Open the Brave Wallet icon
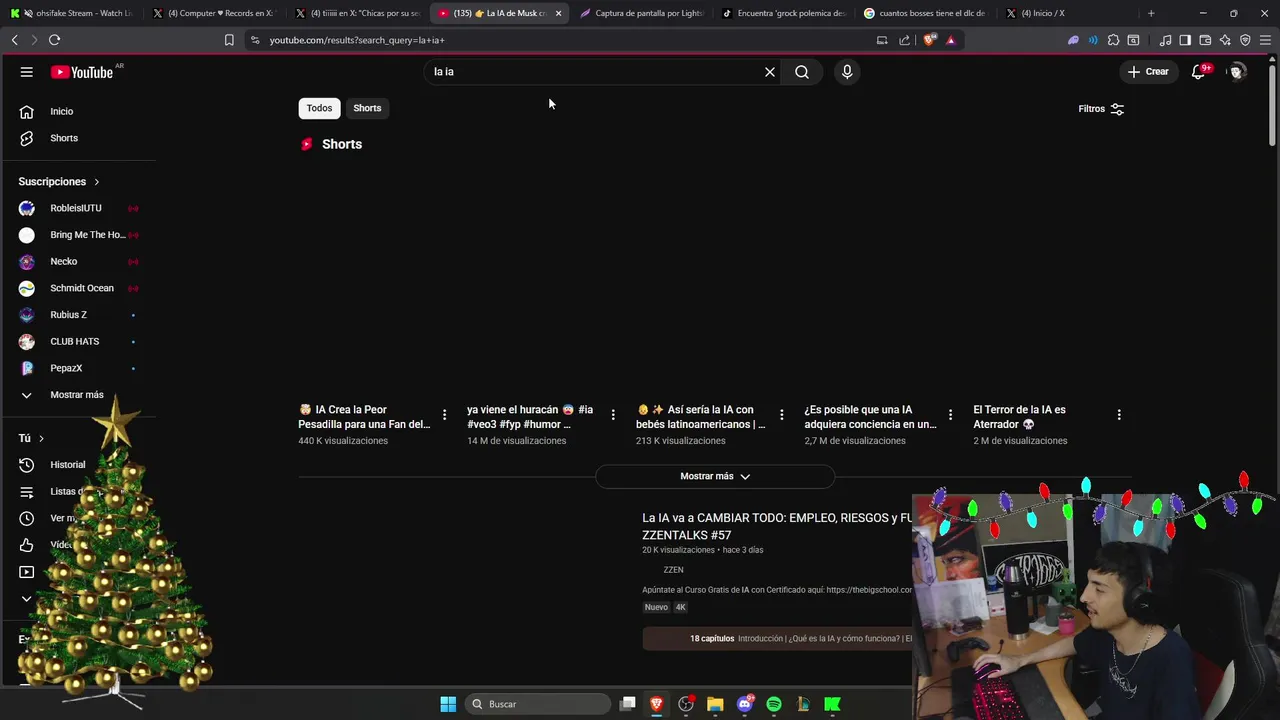 (1205, 40)
